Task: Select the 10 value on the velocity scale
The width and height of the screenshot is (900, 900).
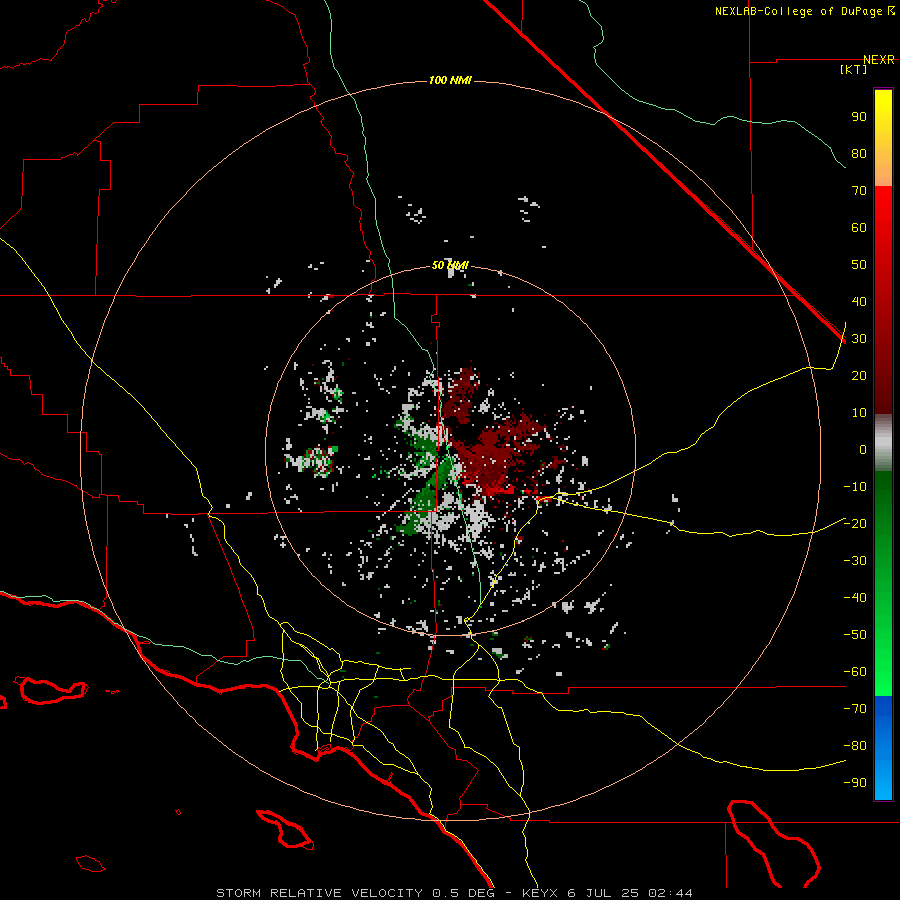Action: (859, 413)
